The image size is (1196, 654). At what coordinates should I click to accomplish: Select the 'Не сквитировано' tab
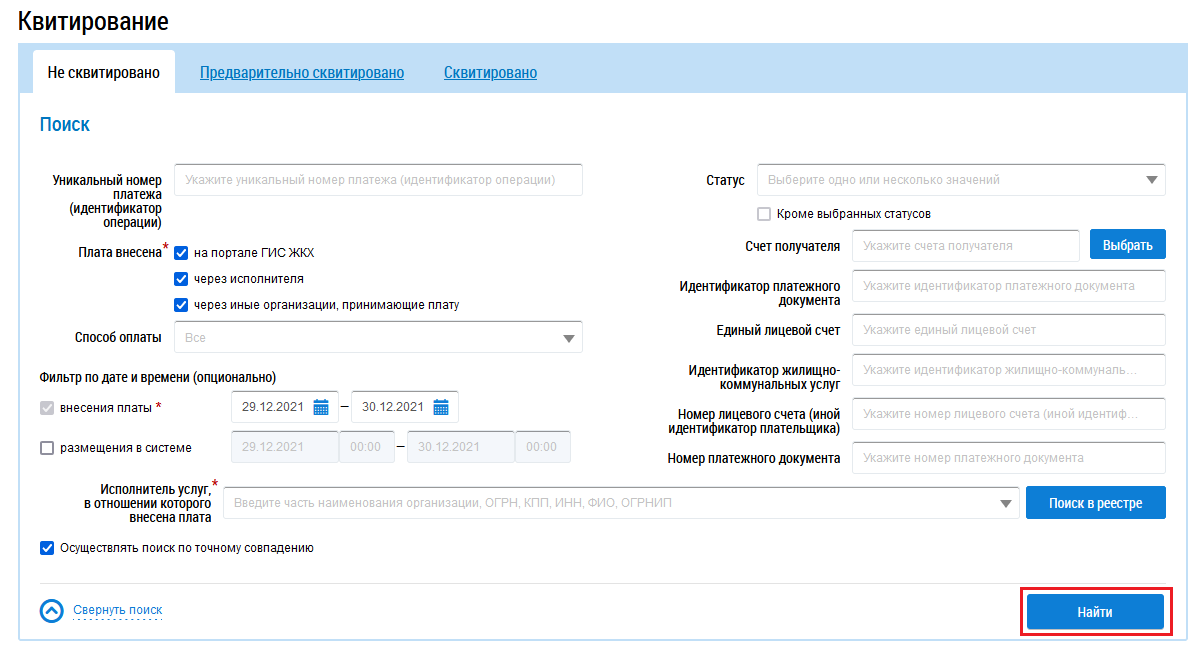[x=104, y=73]
